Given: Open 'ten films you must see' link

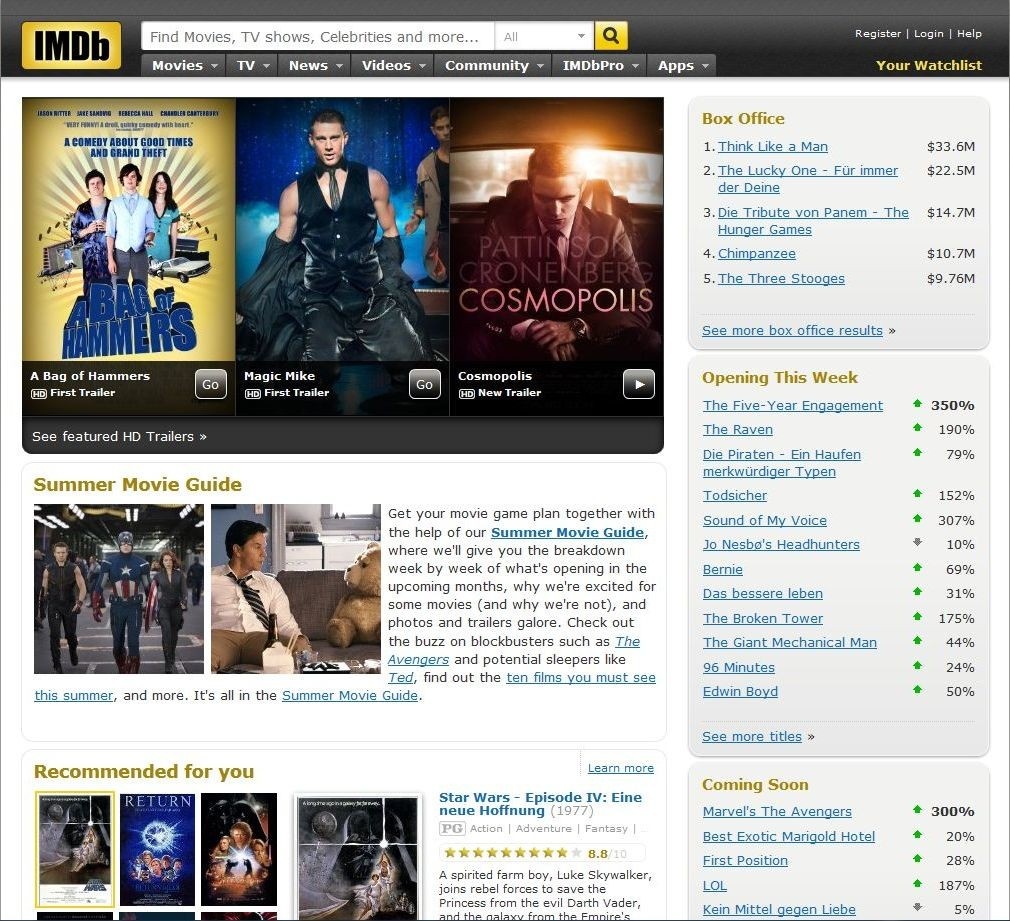Looking at the screenshot, I should 581,677.
